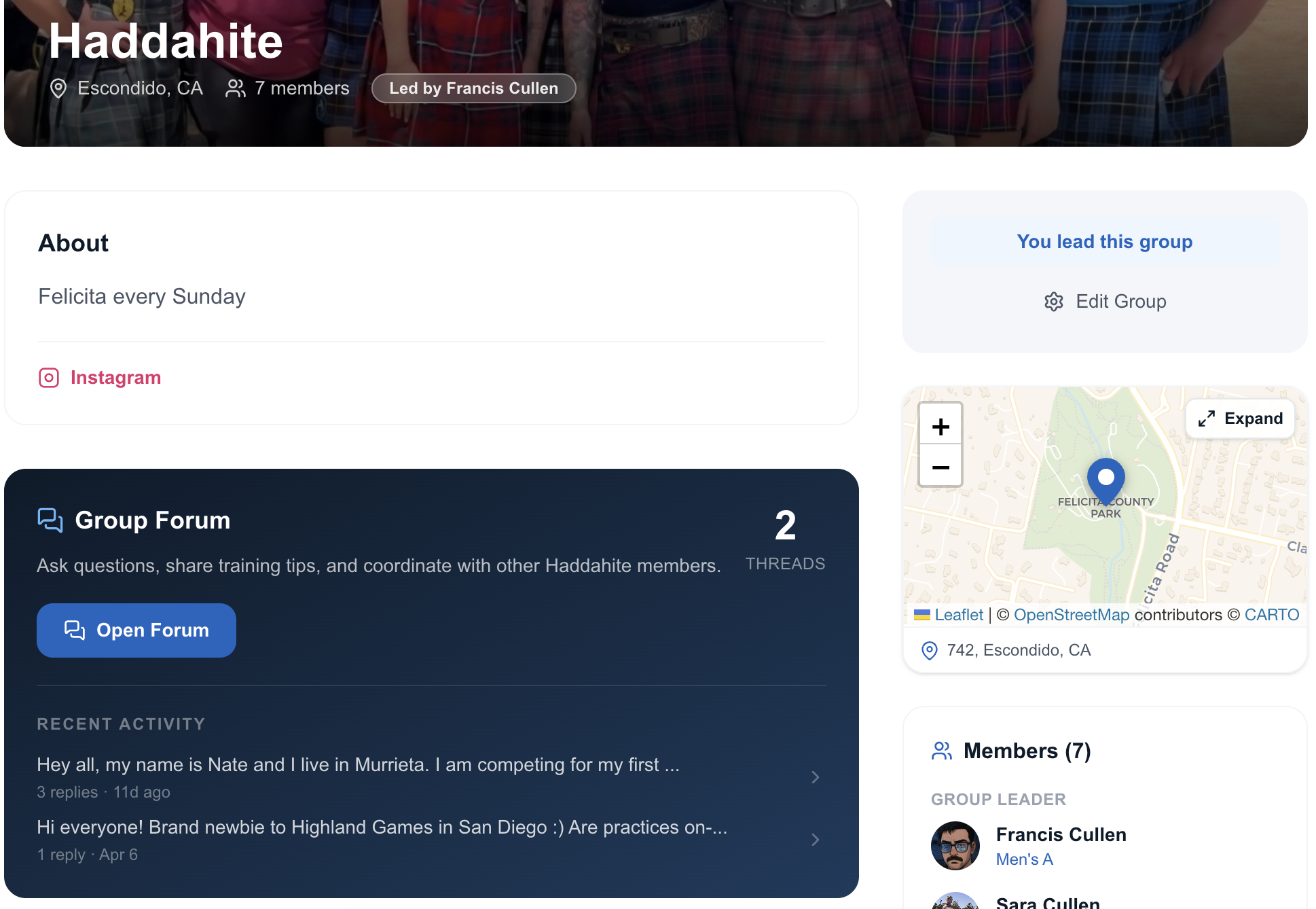The width and height of the screenshot is (1316, 909).
Task: Click the 'GROUP LEADER' label
Action: pos(999,800)
